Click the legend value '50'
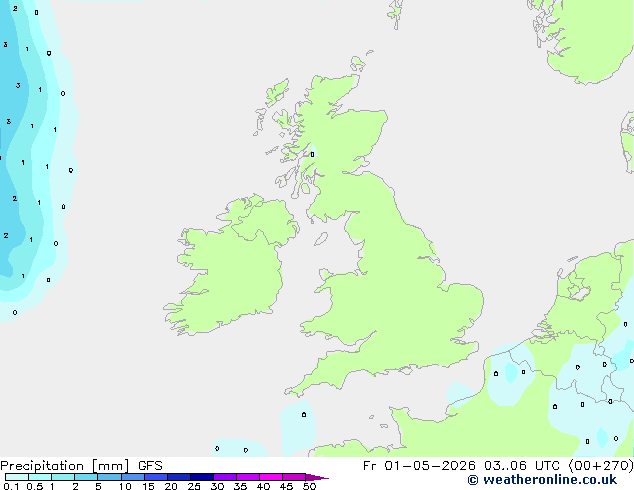Image resolution: width=634 pixels, height=490 pixels. 309,486
